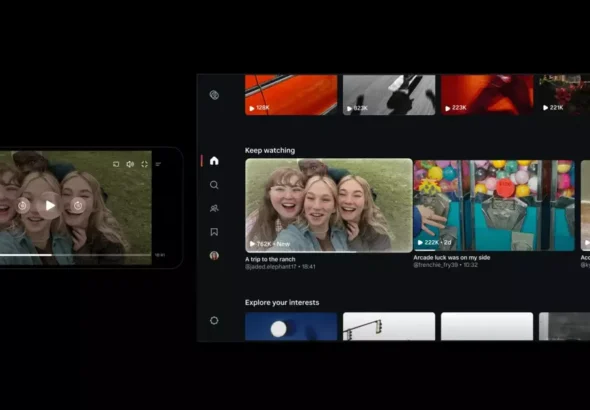Viewport: 590px width, 410px height.
Task: Open Search from the TV sidebar
Action: tap(214, 185)
